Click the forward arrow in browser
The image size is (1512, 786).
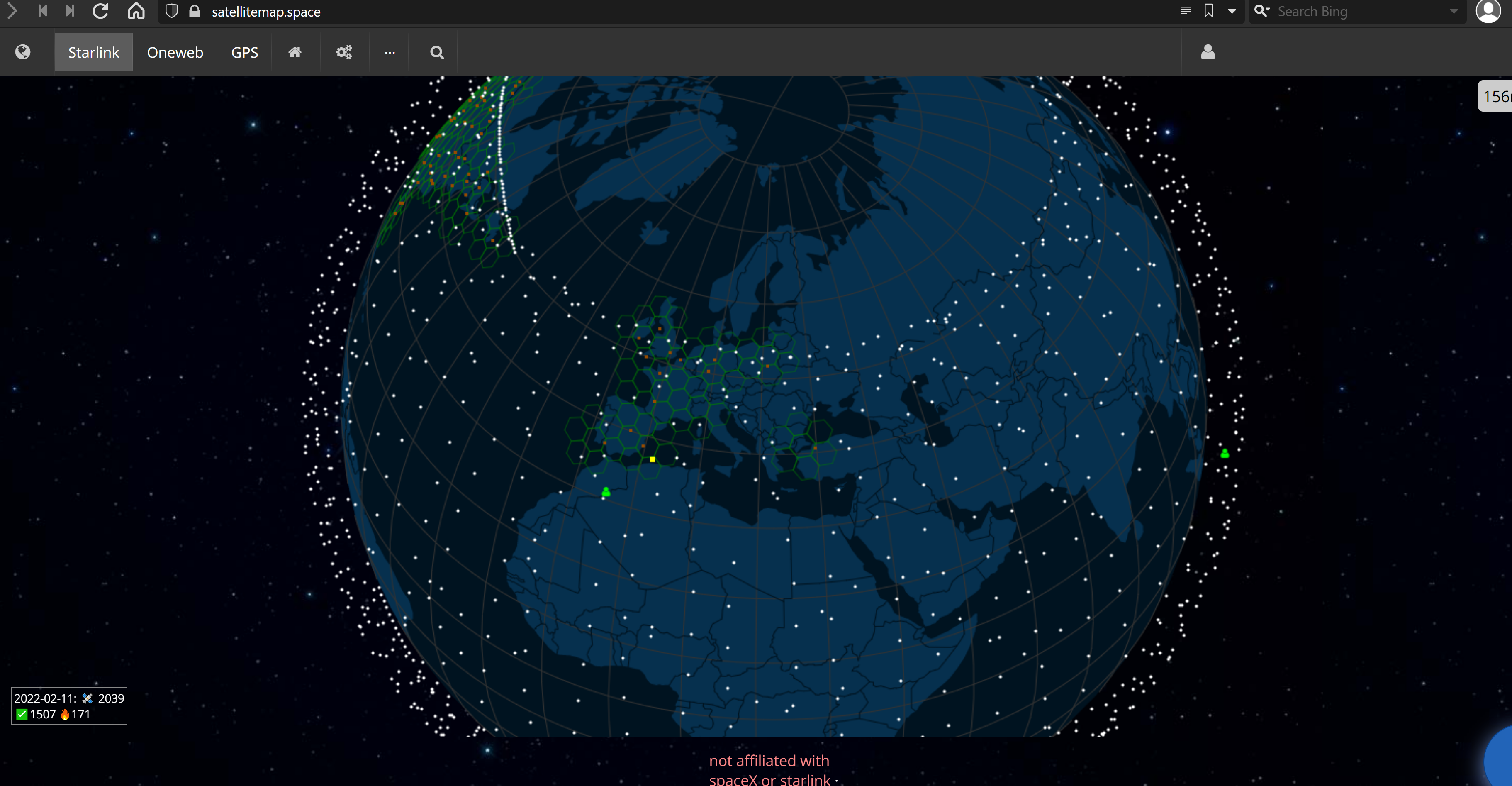pos(12,11)
